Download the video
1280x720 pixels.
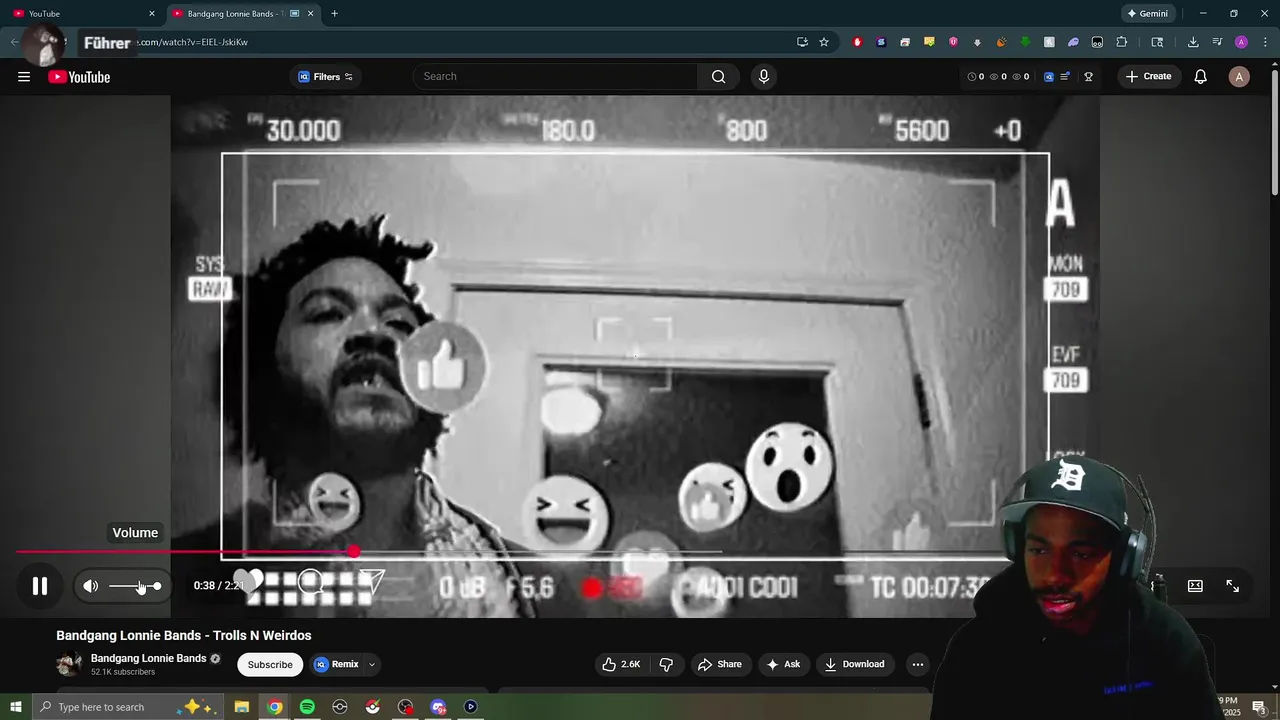854,664
